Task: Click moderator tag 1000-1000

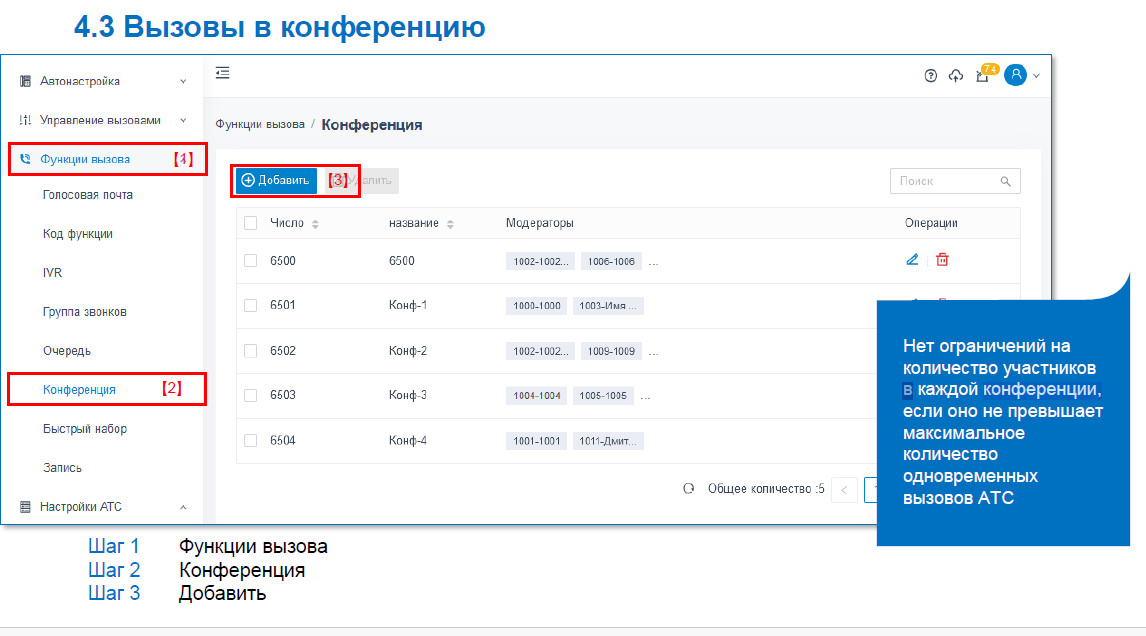Action: pos(536,306)
